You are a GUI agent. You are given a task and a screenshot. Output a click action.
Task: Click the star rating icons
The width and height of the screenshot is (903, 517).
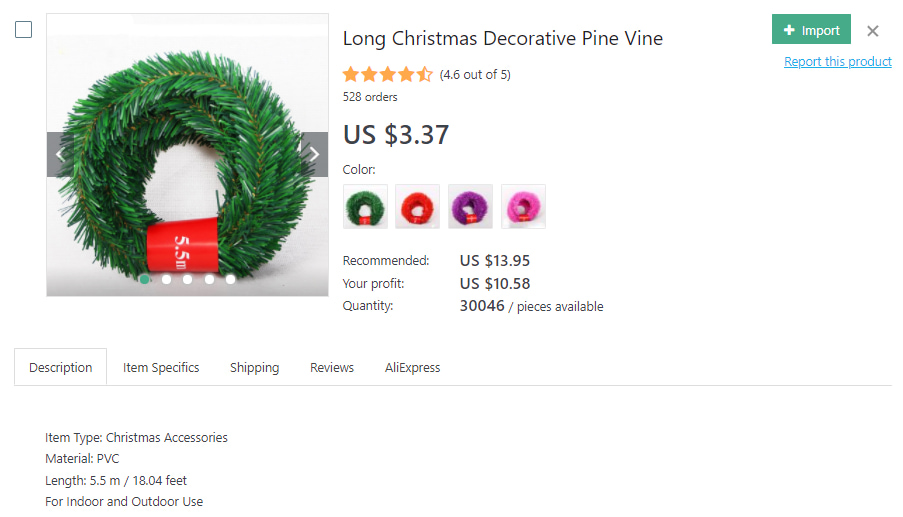click(388, 74)
